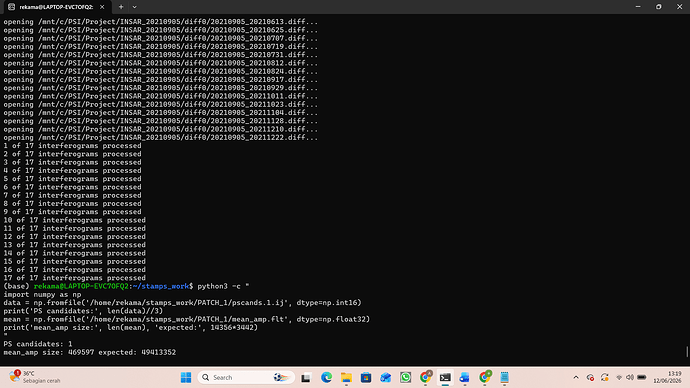Open File Explorer from the taskbar
690x388 pixels.
click(346, 377)
